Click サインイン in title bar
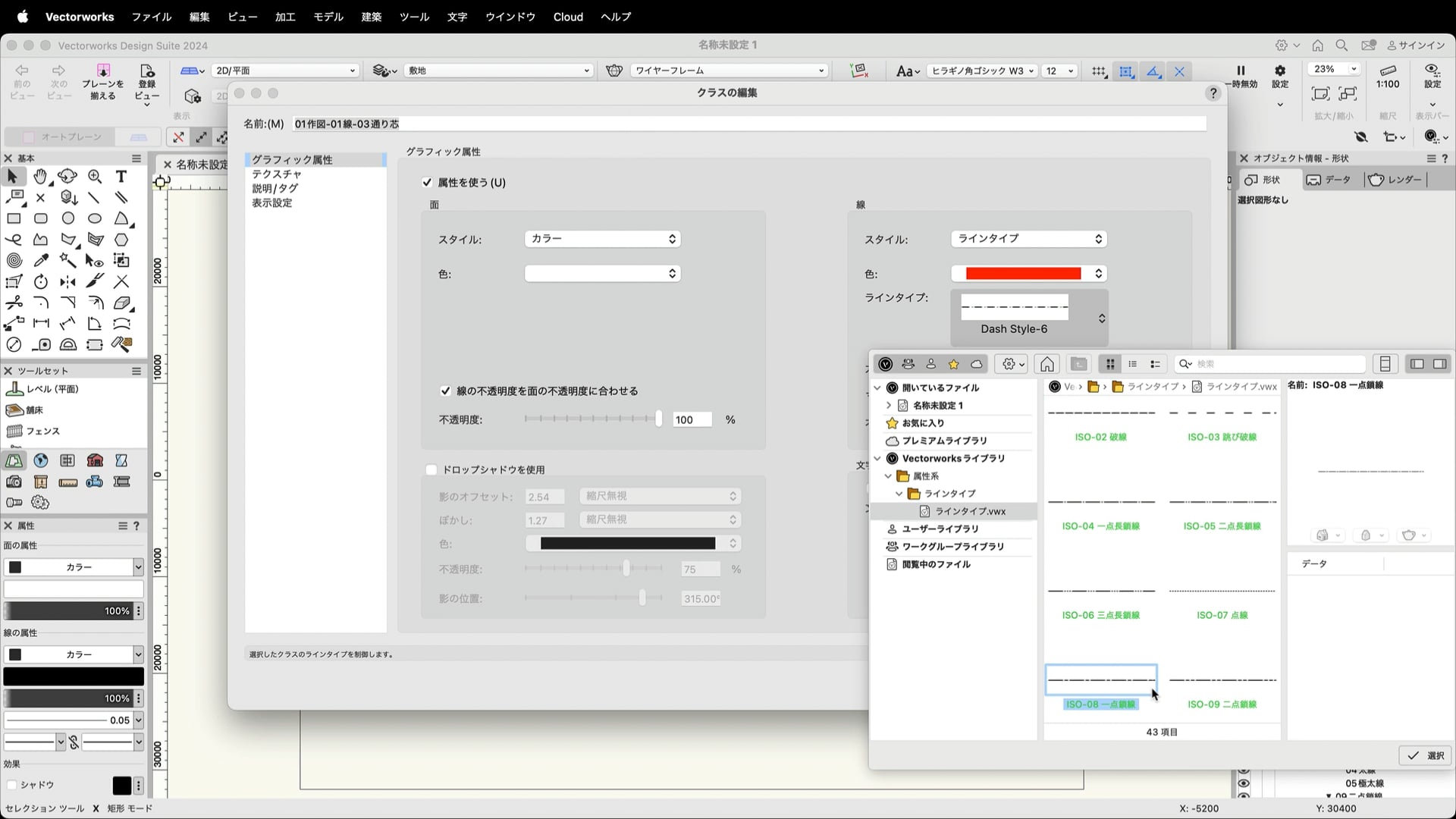This screenshot has height=819, width=1456. pos(1415,45)
